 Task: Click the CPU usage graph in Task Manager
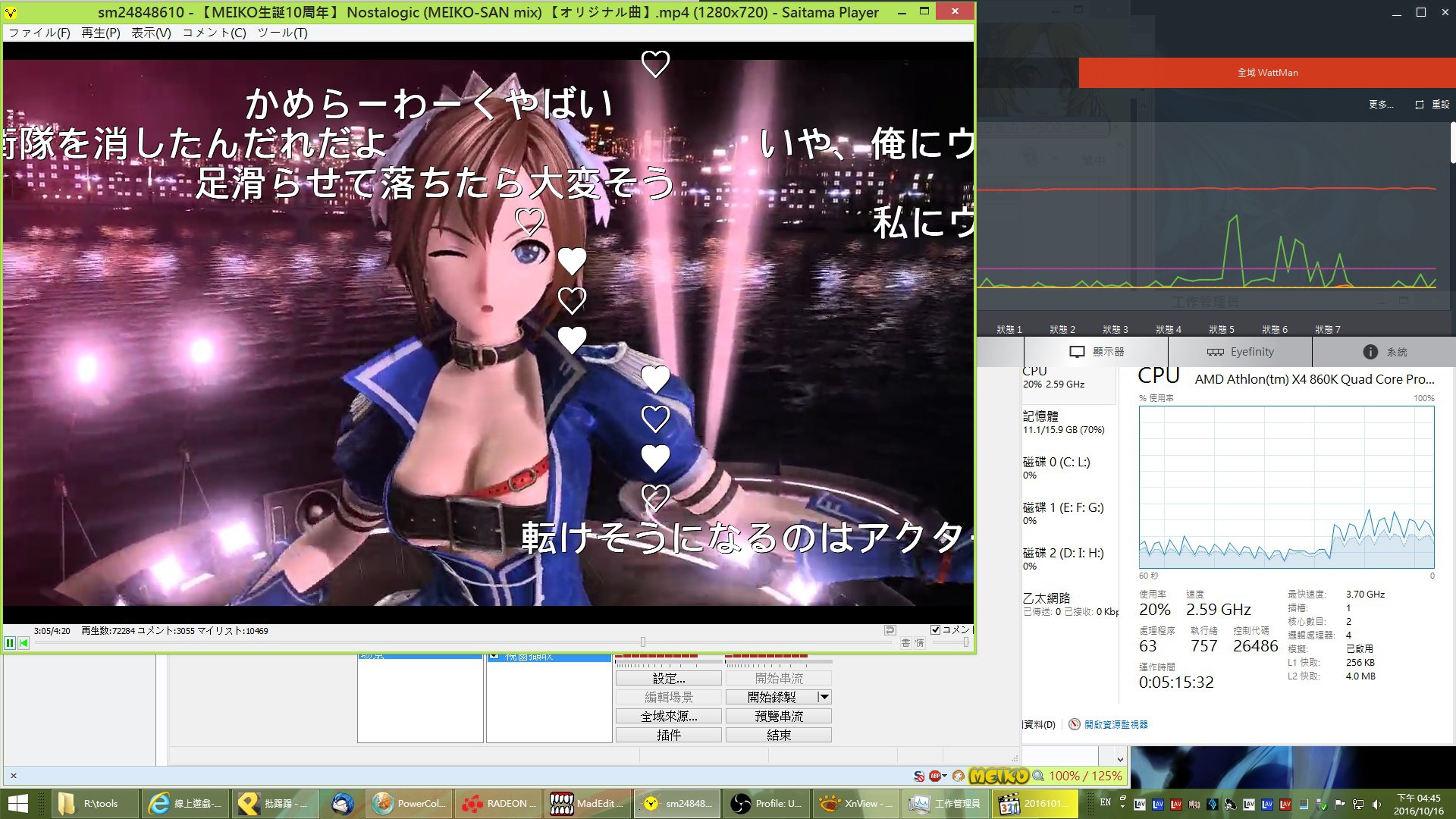tap(1286, 487)
